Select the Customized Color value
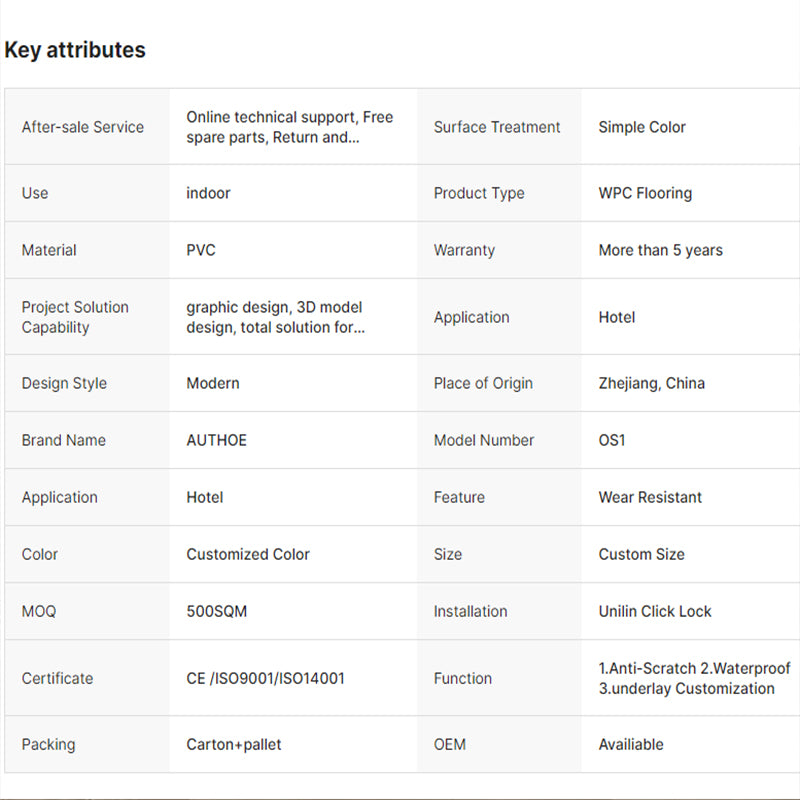800x800 pixels. tap(248, 554)
